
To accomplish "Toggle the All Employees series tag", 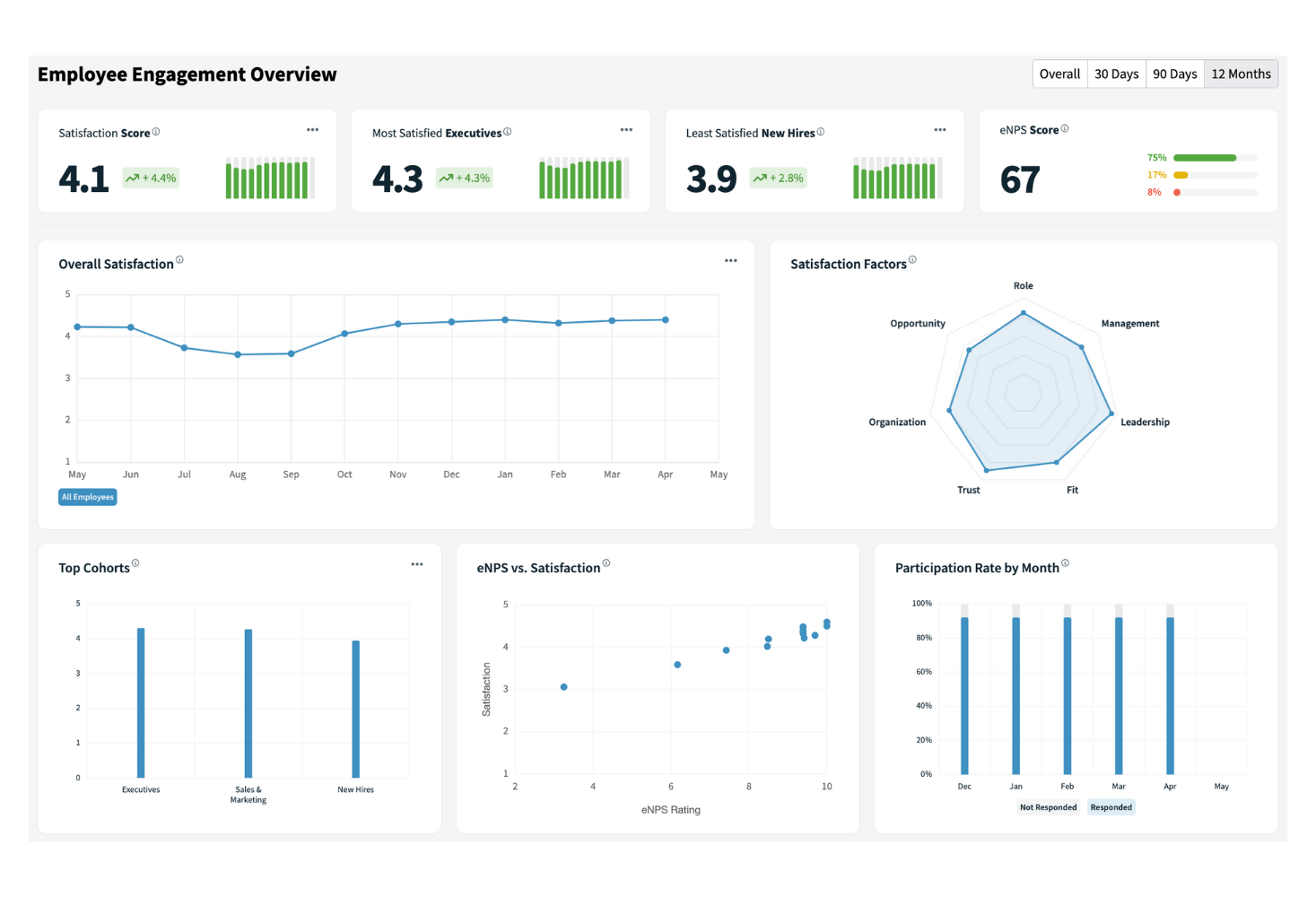I will 88,497.
